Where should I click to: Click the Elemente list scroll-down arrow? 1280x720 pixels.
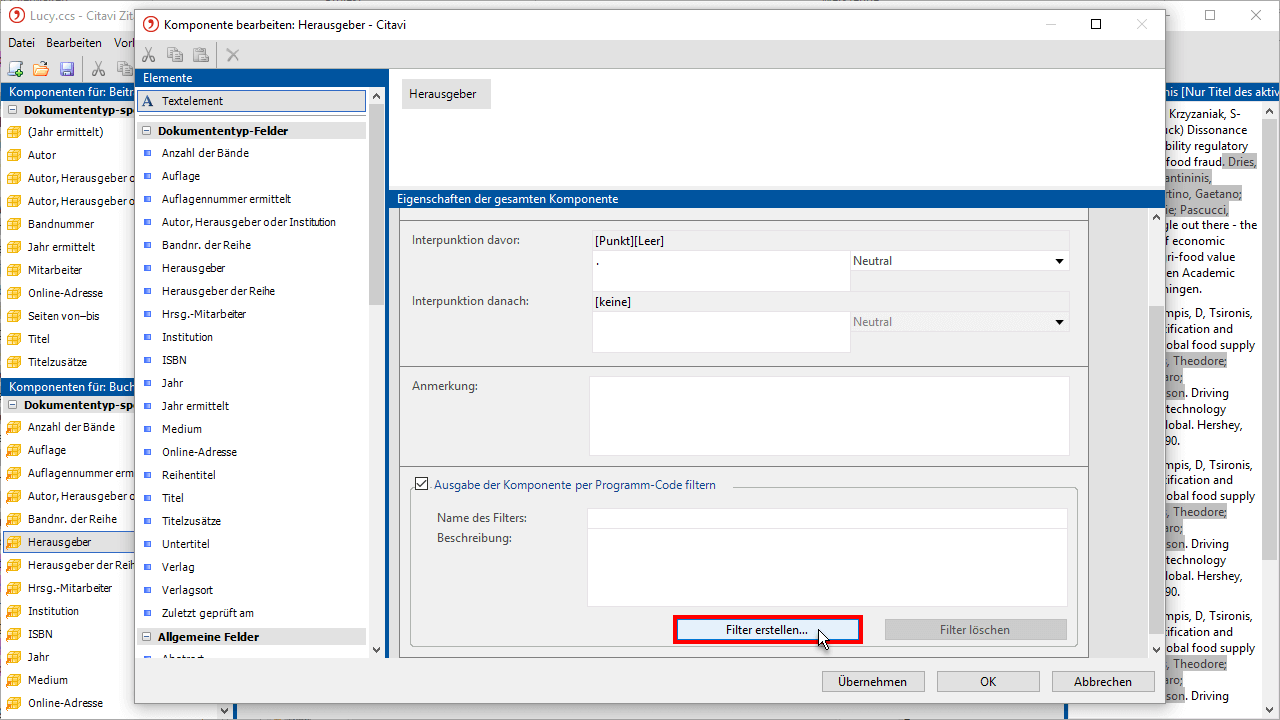377,649
